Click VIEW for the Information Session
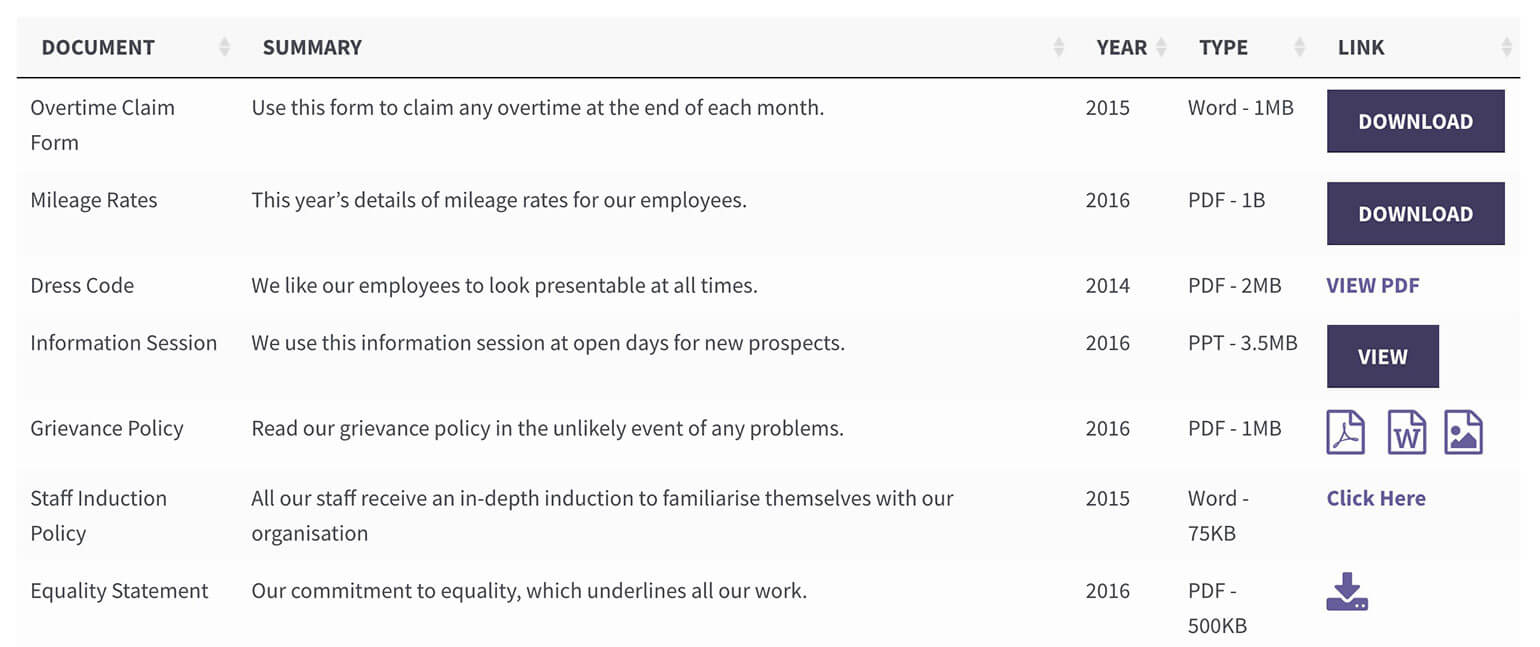This screenshot has height=647, width=1540. [1382, 356]
